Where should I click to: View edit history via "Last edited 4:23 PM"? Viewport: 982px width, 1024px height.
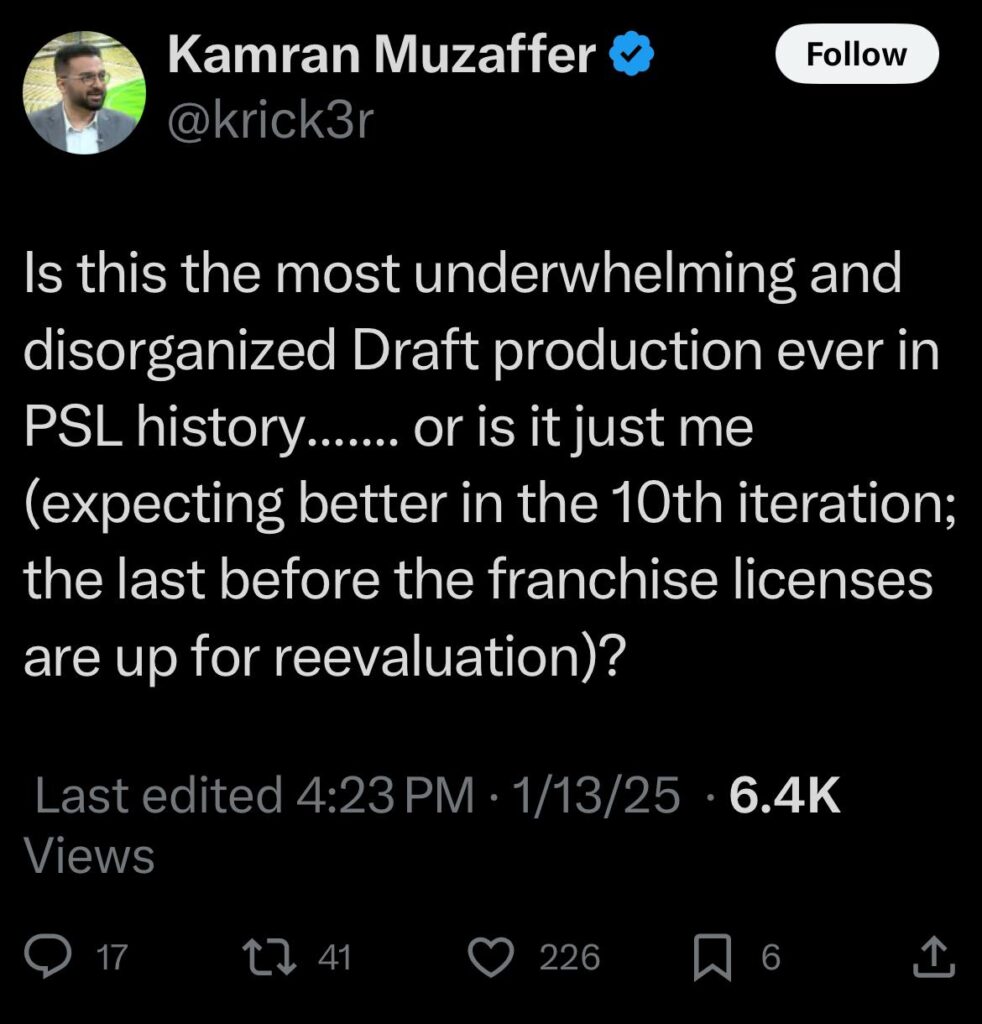click(x=254, y=797)
